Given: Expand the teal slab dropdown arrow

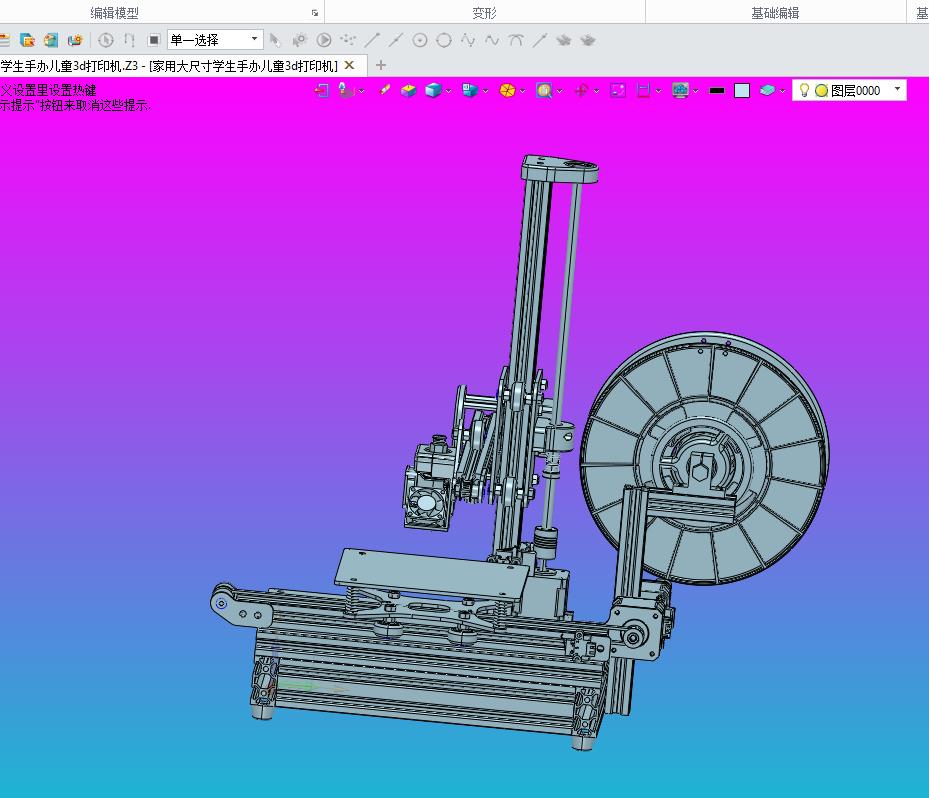Looking at the screenshot, I should click(x=783, y=91).
